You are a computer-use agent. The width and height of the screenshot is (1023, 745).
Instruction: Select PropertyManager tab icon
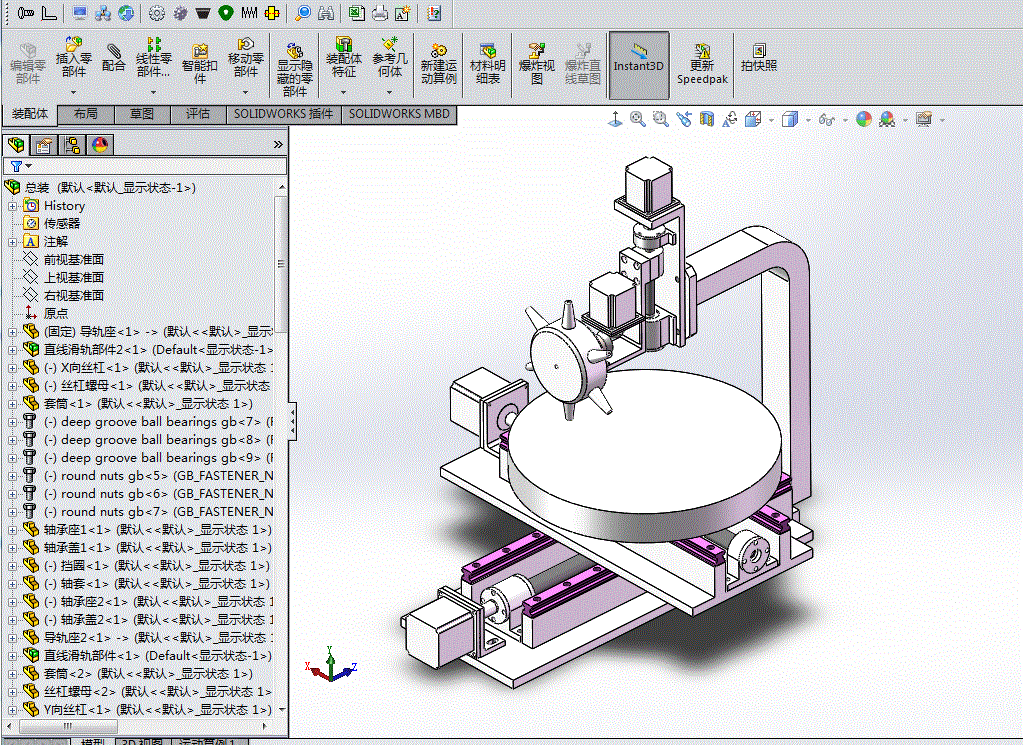pos(44,145)
